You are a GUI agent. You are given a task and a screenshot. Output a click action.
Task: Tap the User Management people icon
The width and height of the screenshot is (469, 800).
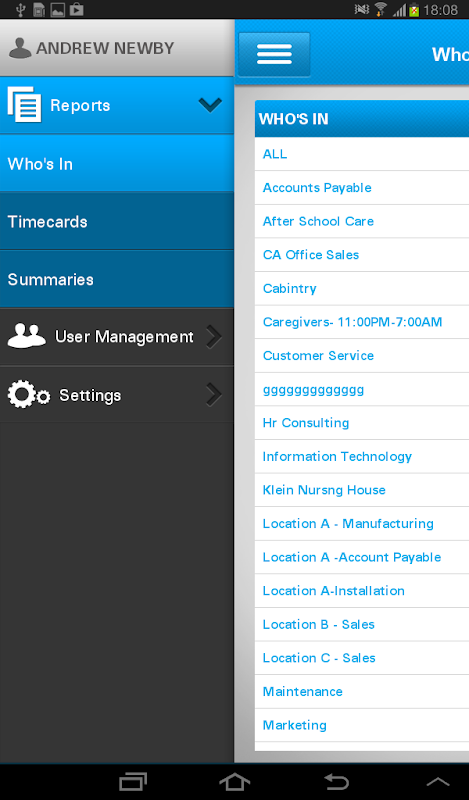[x=27, y=336]
